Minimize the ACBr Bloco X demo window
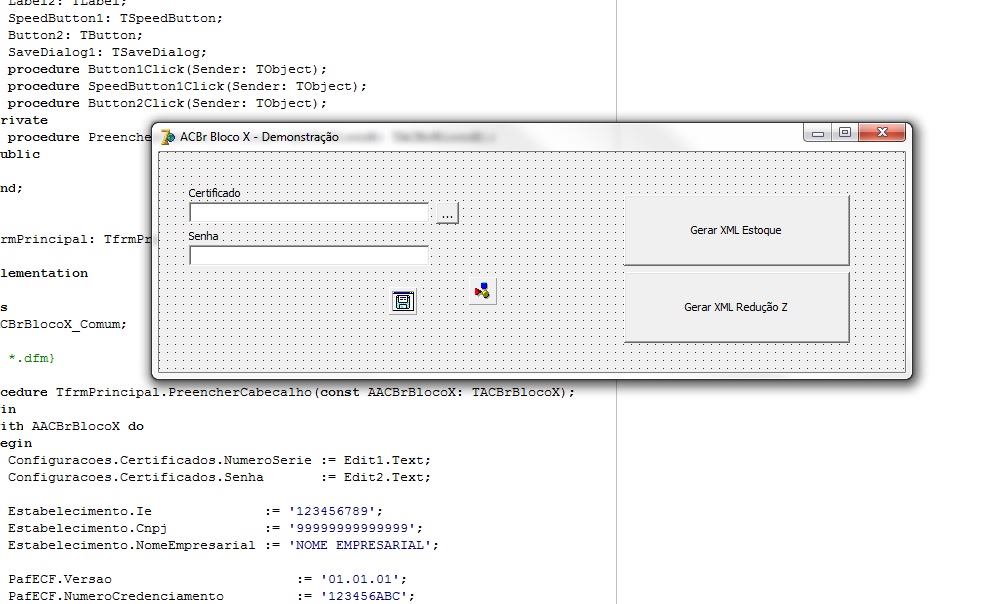 pyautogui.click(x=817, y=132)
